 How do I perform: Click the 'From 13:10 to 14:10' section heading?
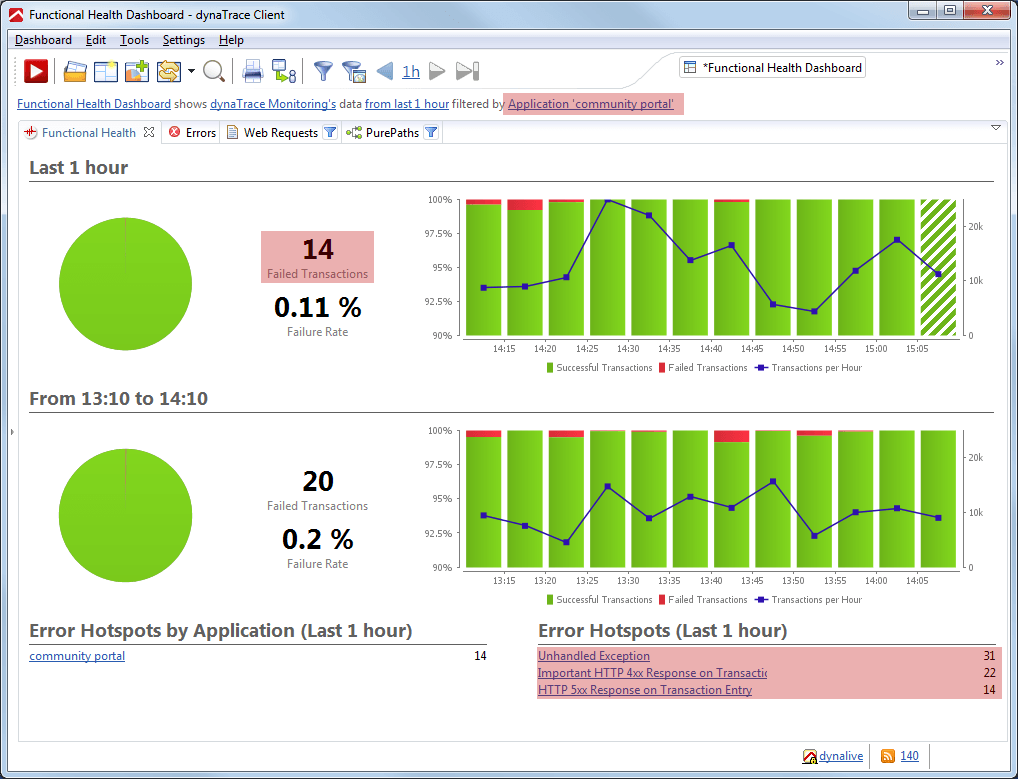pyautogui.click(x=118, y=398)
